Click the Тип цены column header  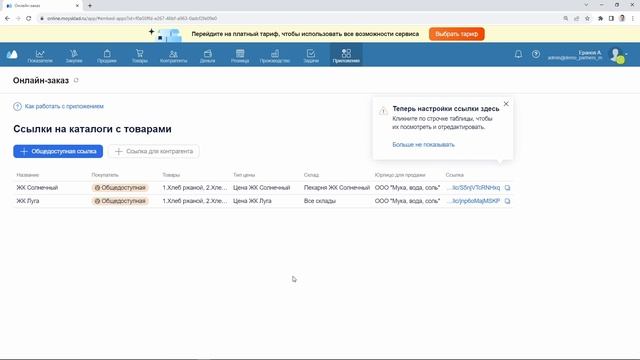point(244,175)
